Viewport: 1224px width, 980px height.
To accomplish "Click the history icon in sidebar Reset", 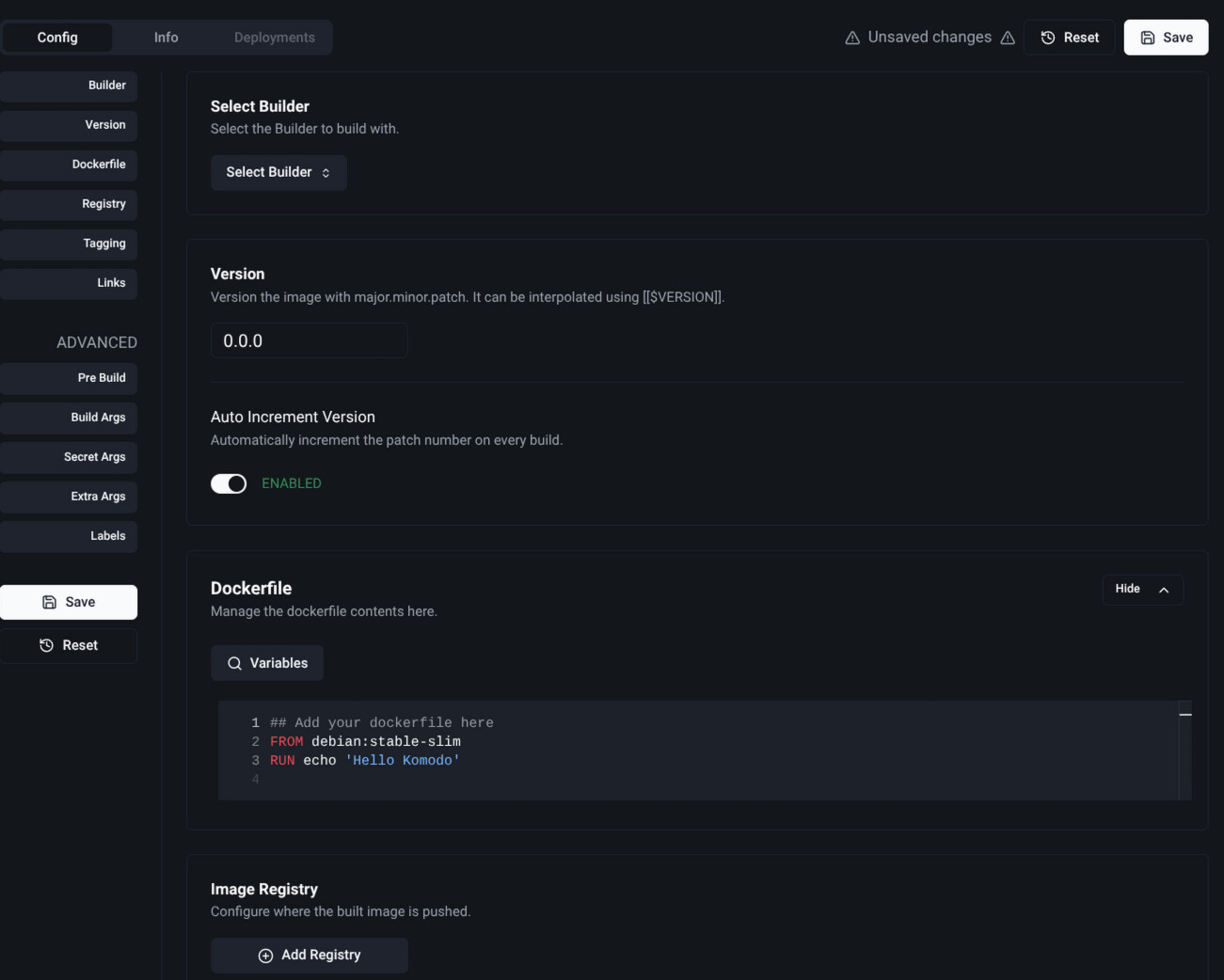I will pos(46,645).
